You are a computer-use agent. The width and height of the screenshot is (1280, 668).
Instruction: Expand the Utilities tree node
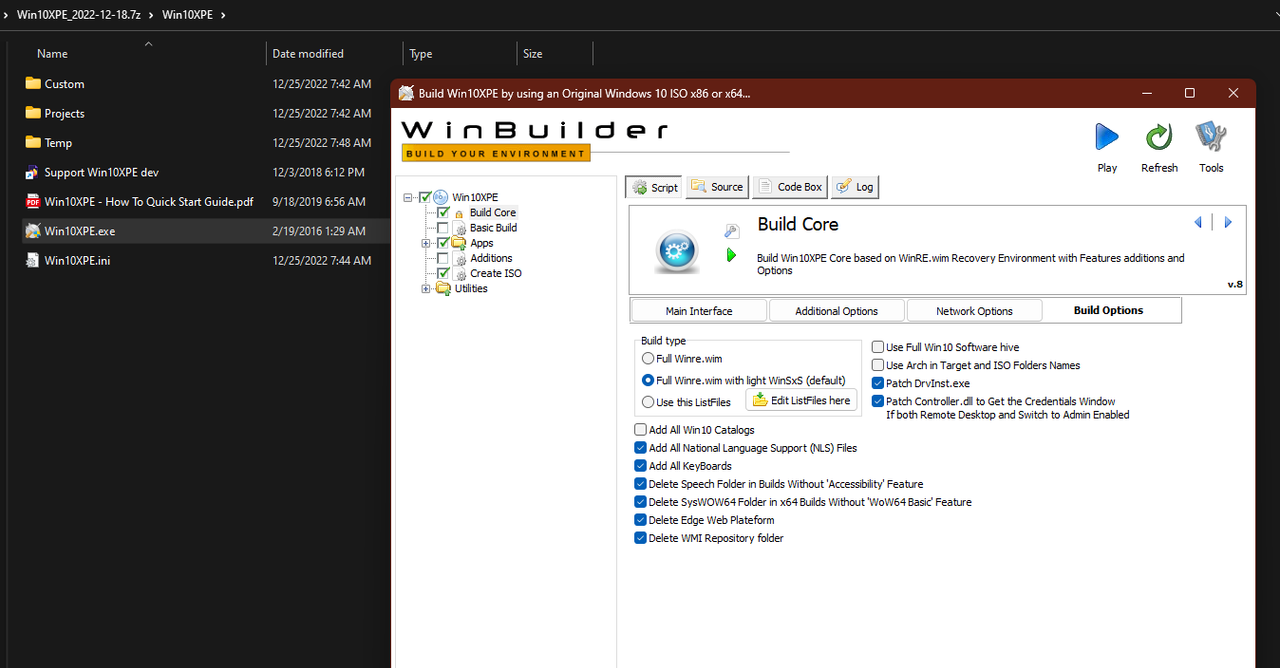[426, 289]
